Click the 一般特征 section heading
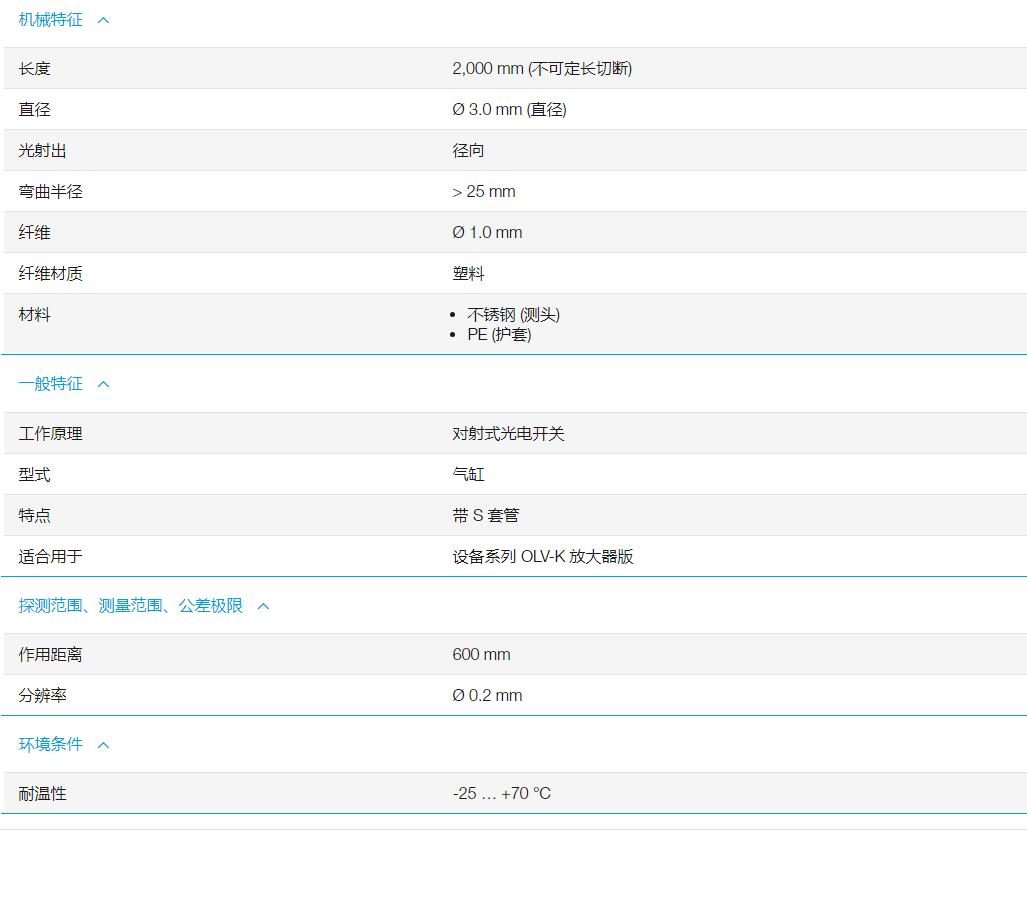The height and width of the screenshot is (901, 1027). pyautogui.click(x=51, y=383)
